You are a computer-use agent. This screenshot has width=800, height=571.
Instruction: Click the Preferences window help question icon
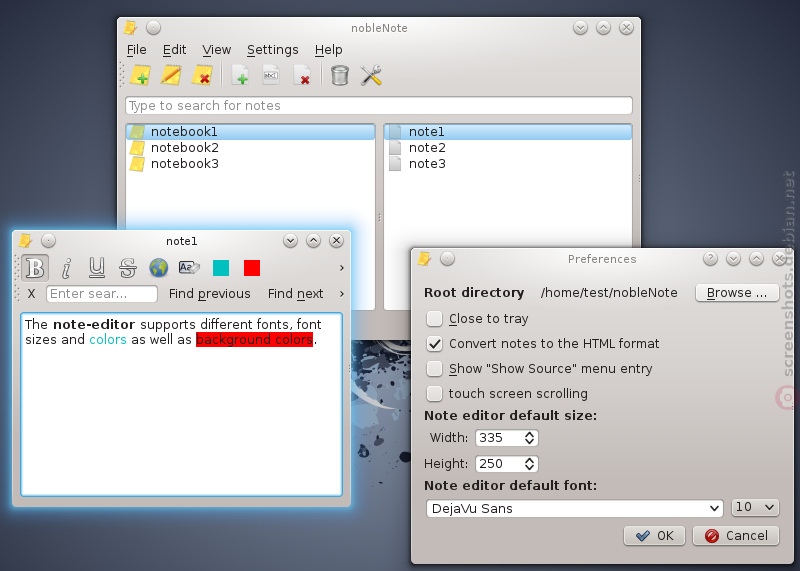pos(710,259)
